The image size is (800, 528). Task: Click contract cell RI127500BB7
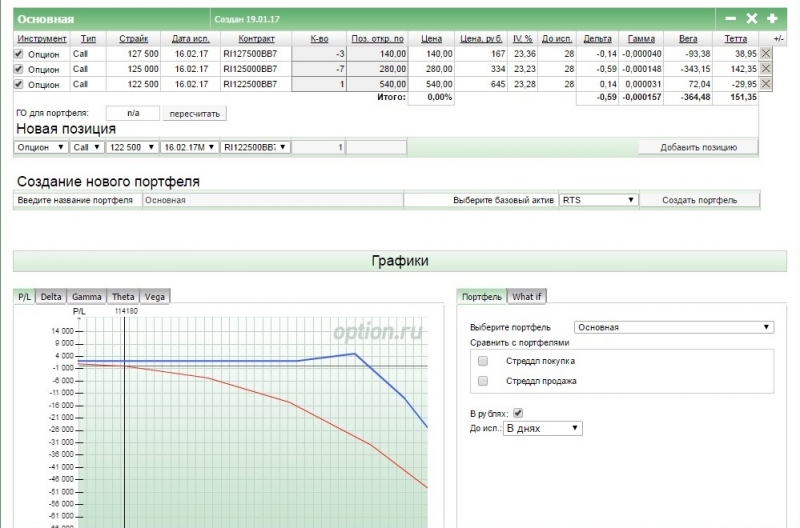250,54
